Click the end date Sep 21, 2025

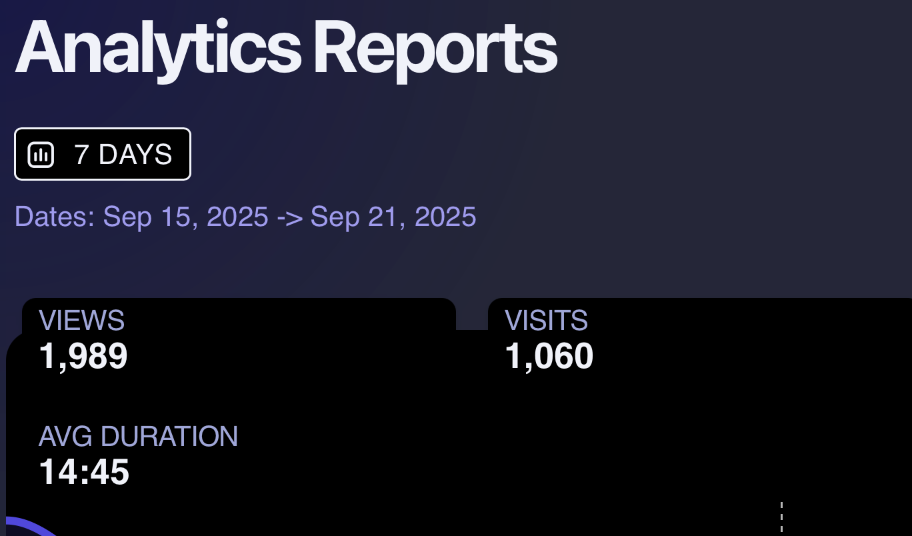click(393, 217)
